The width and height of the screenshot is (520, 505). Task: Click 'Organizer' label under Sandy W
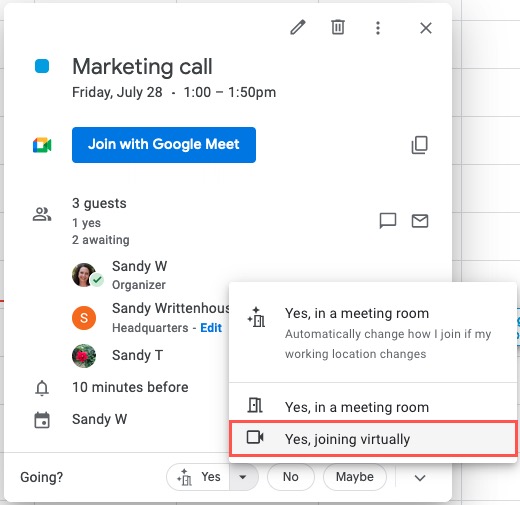(139, 285)
